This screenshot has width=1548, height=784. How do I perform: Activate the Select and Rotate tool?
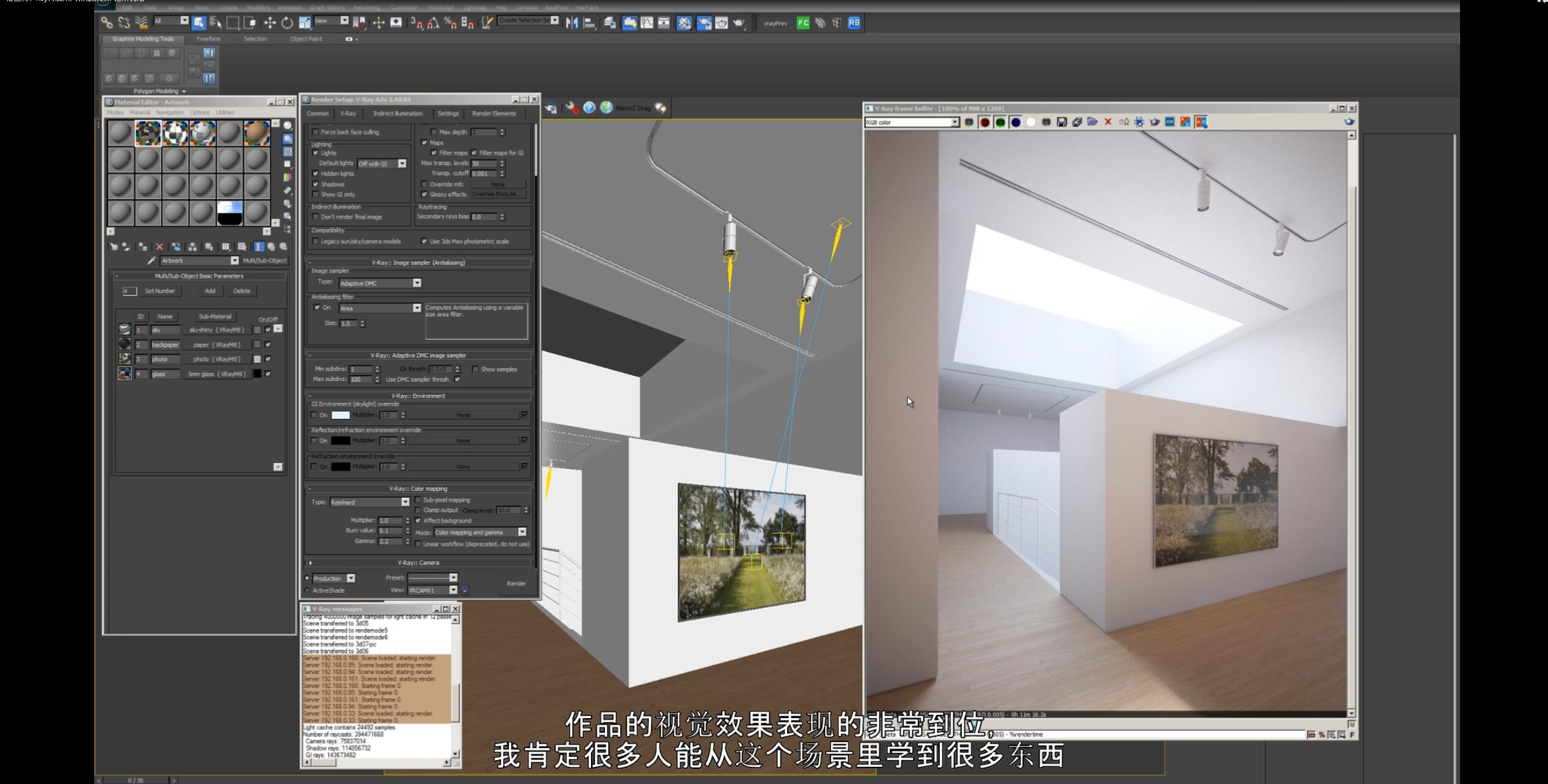pyautogui.click(x=287, y=23)
